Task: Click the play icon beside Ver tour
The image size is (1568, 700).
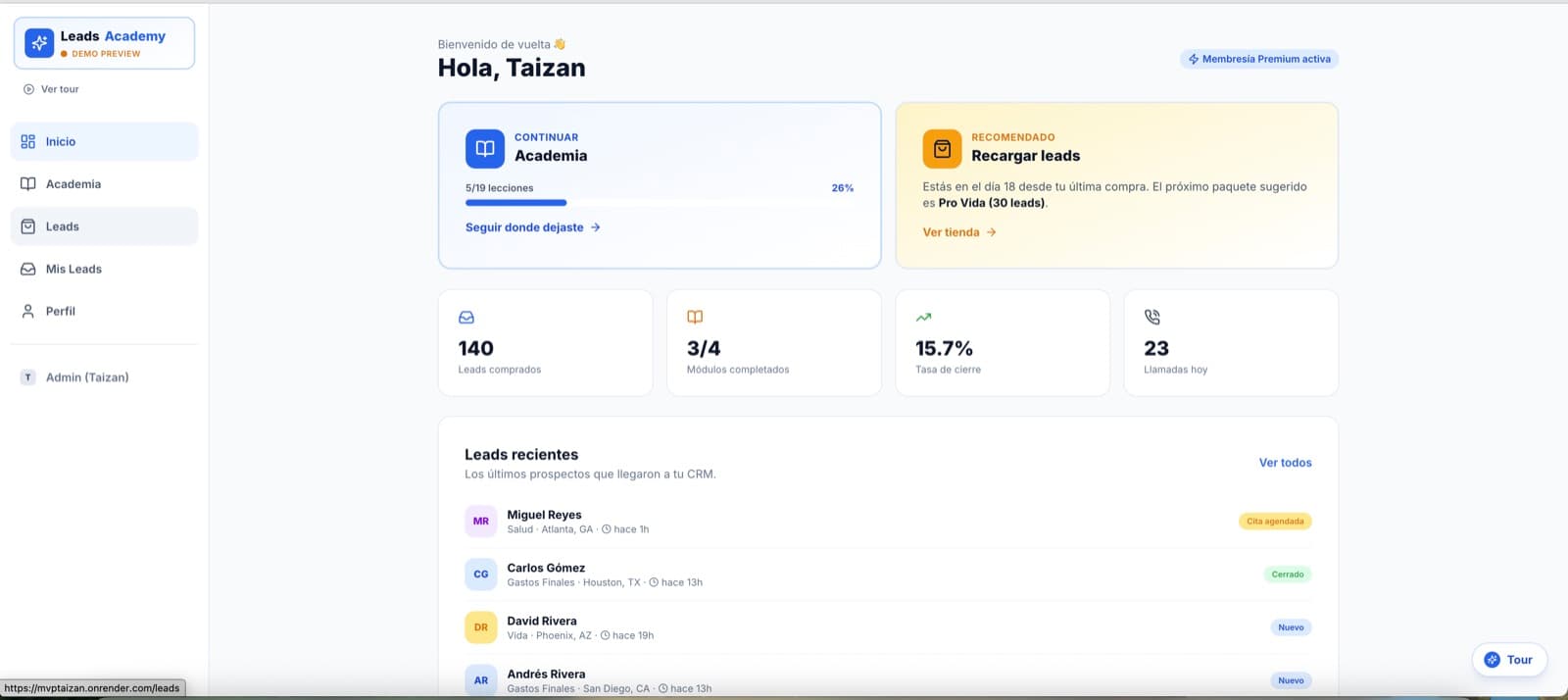Action: pyautogui.click(x=28, y=89)
